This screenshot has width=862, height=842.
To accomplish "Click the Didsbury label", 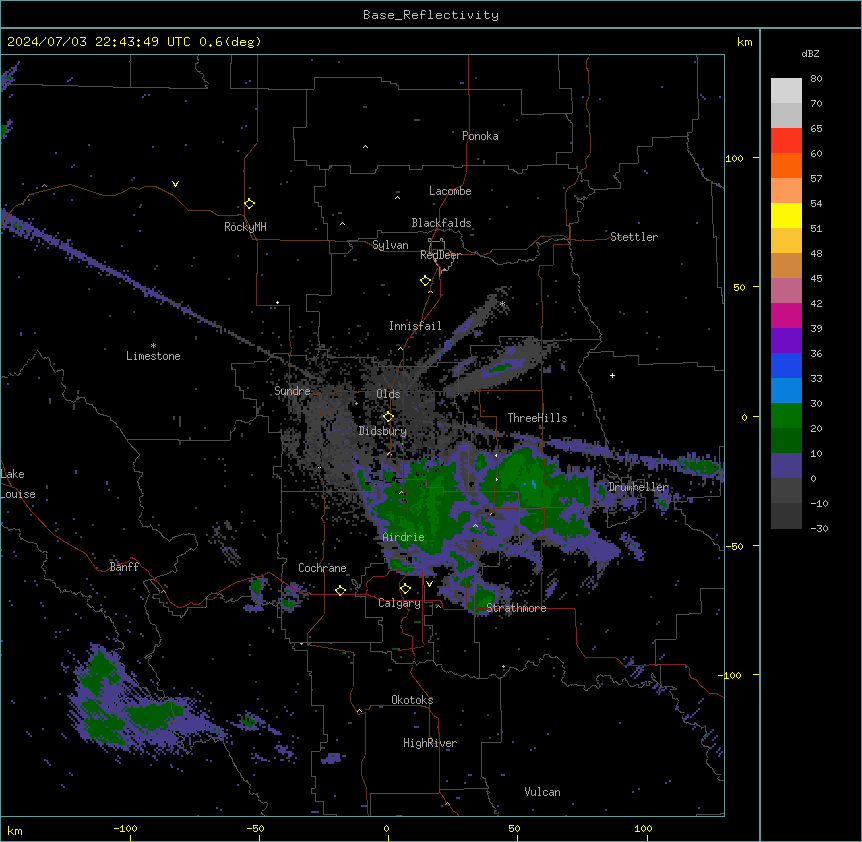I will pyautogui.click(x=383, y=431).
